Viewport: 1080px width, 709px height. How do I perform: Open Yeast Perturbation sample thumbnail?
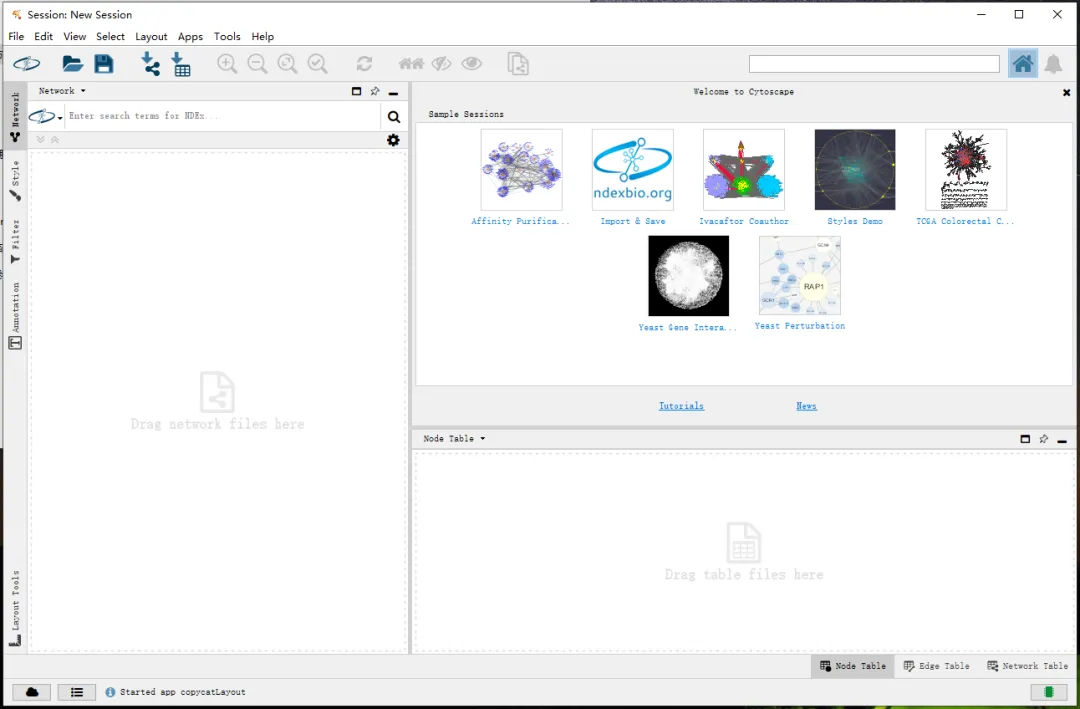pyautogui.click(x=800, y=276)
